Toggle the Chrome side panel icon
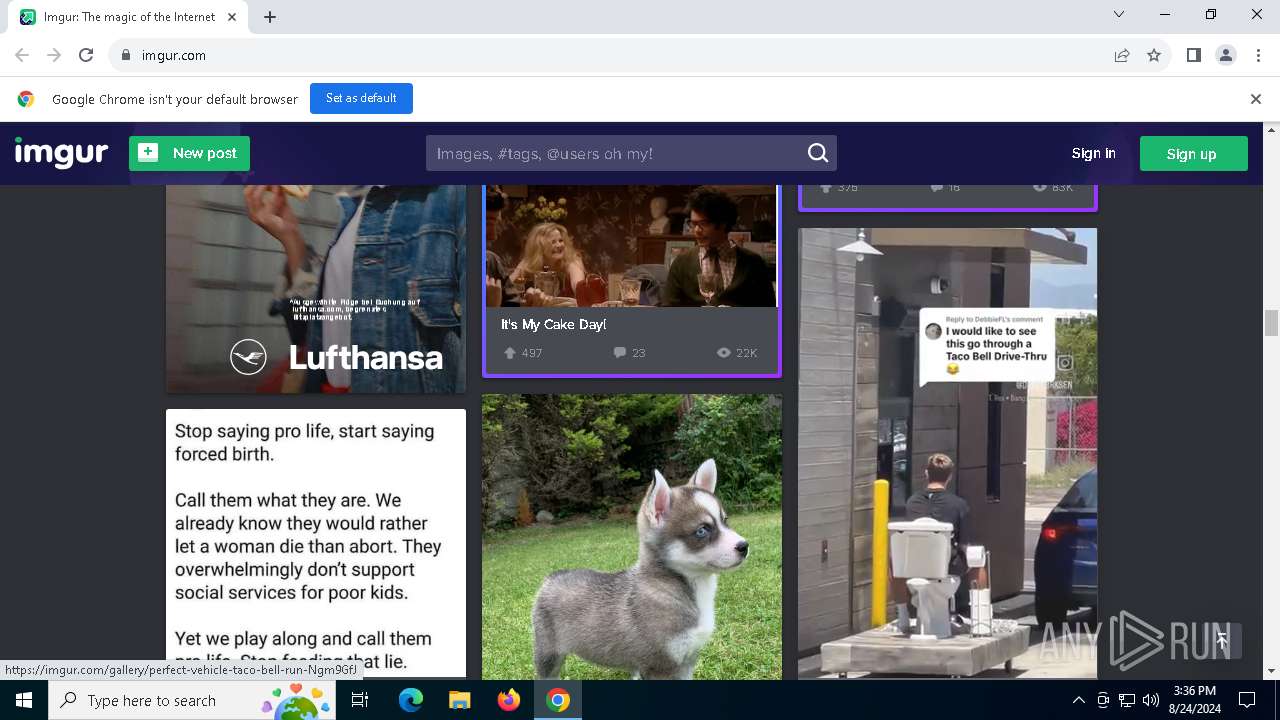Viewport: 1280px width, 720px height. pos(1193,55)
